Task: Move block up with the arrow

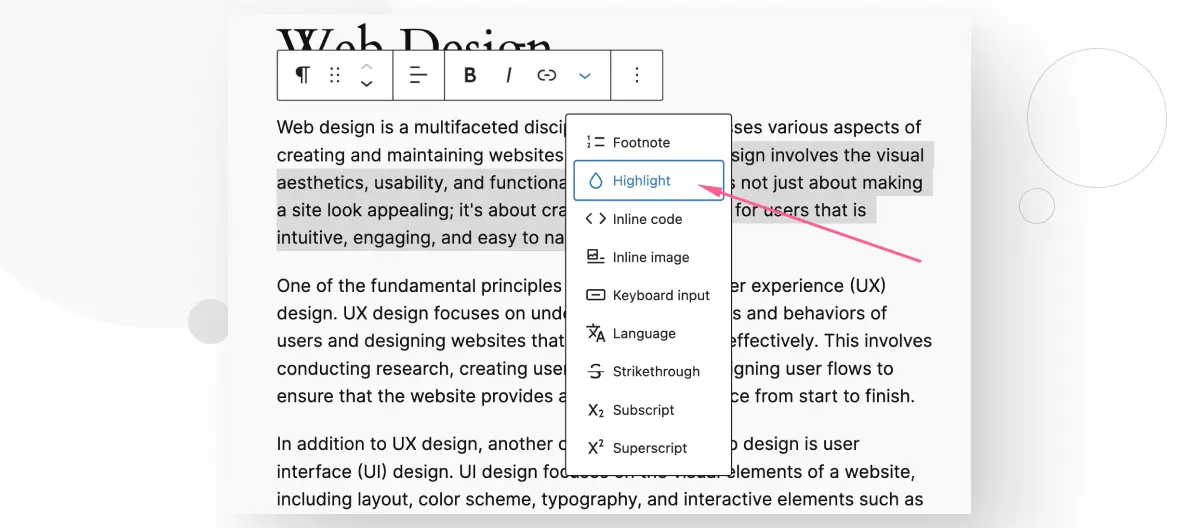Action: pyautogui.click(x=367, y=66)
